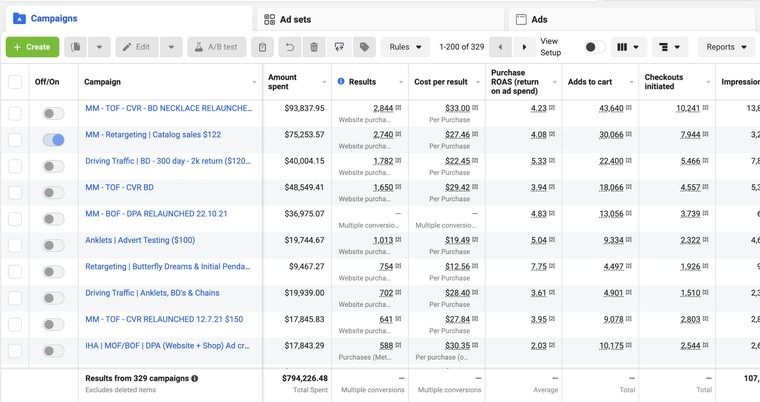Click the tag label icon in toolbar
Image resolution: width=760 pixels, height=402 pixels.
(x=364, y=47)
